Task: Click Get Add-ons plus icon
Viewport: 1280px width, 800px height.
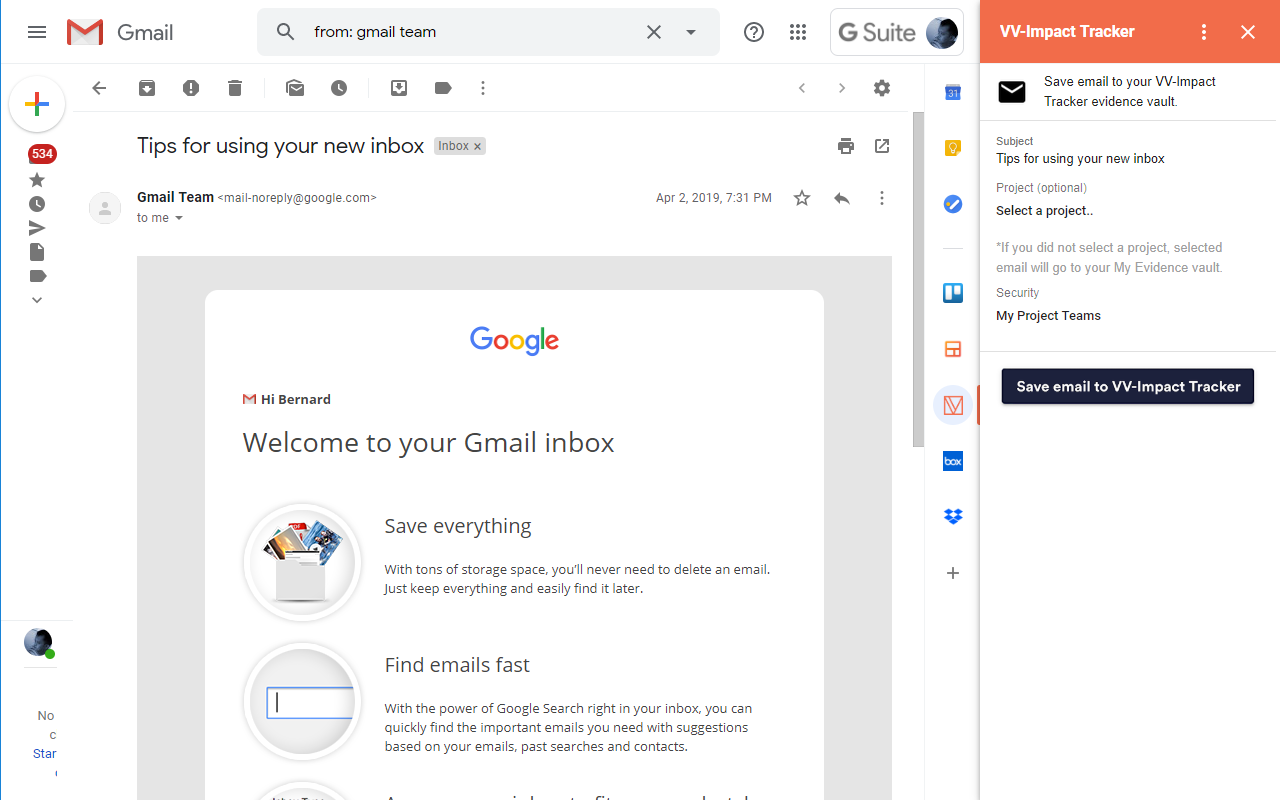Action: (953, 573)
